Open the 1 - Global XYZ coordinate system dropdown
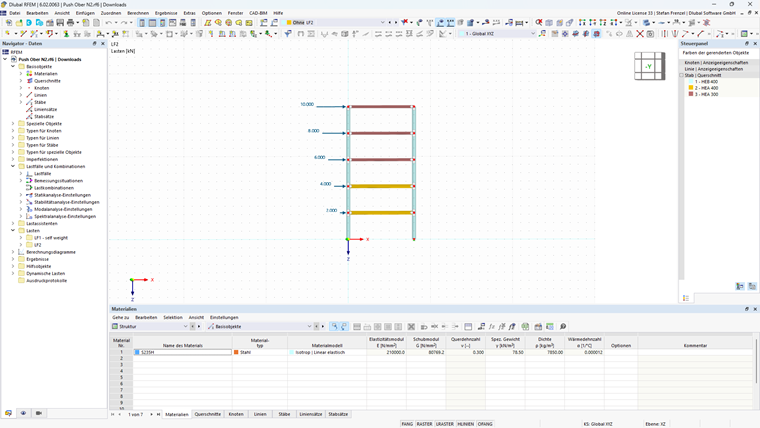 tap(497, 33)
